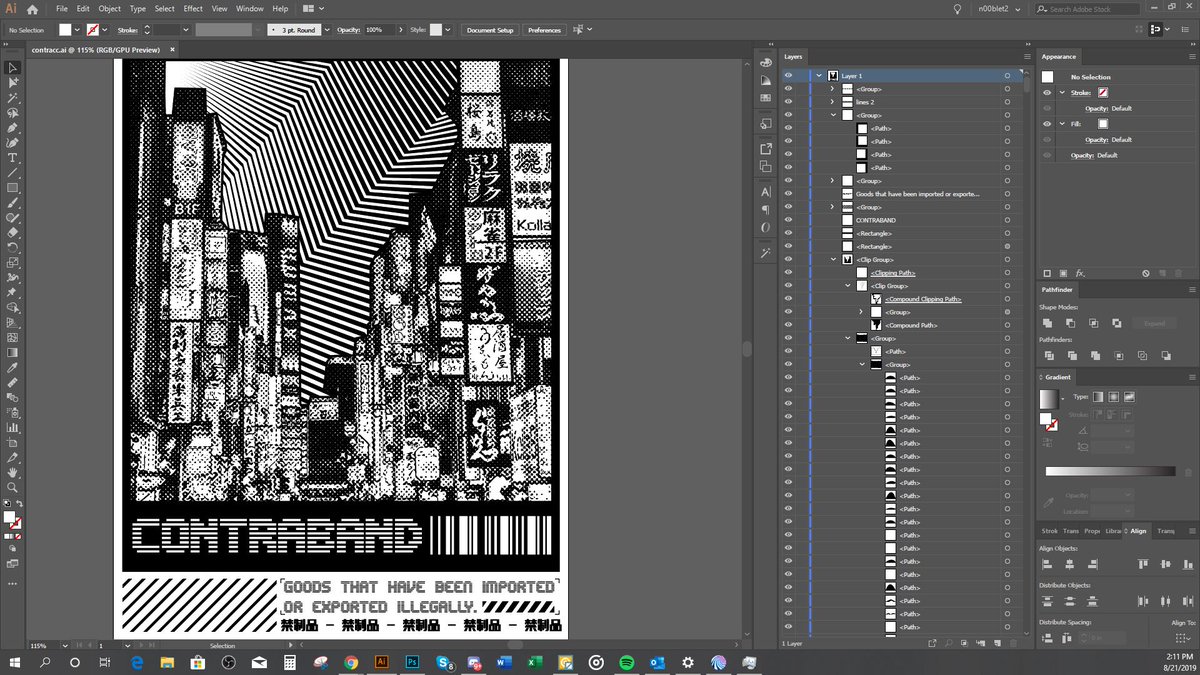This screenshot has height=675, width=1200.
Task: Expand the Fill attribute in Appearance
Action: (1062, 124)
